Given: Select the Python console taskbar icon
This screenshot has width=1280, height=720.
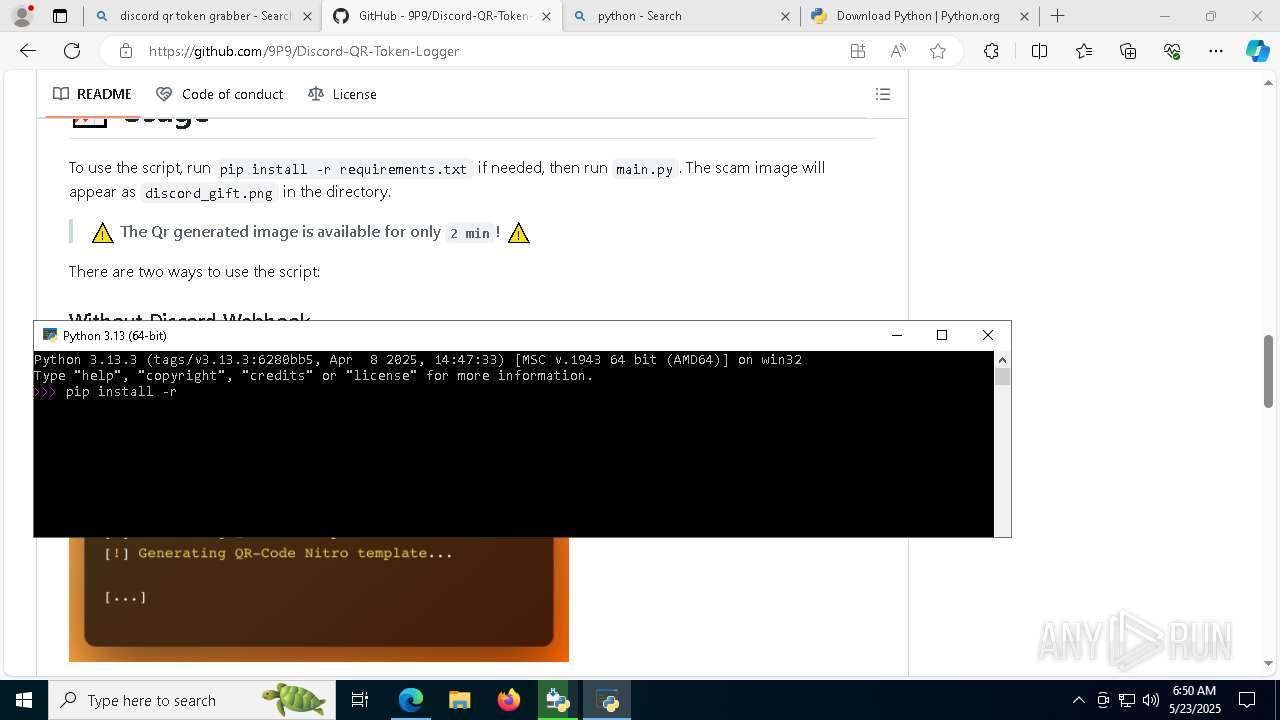Looking at the screenshot, I should tap(607, 700).
